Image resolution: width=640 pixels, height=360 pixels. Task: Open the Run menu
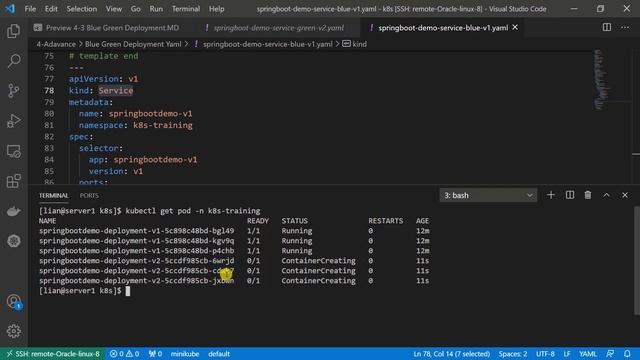(x=156, y=9)
